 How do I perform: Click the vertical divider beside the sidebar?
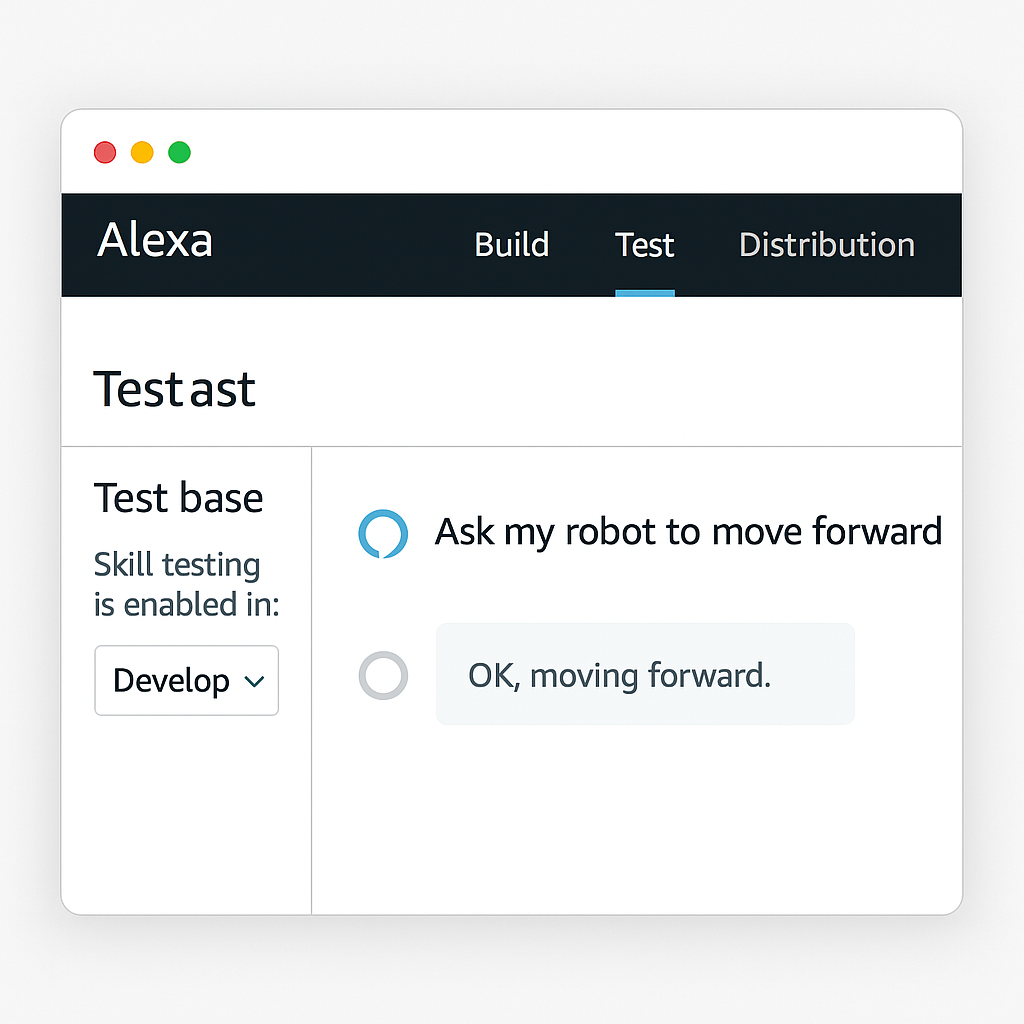312,680
